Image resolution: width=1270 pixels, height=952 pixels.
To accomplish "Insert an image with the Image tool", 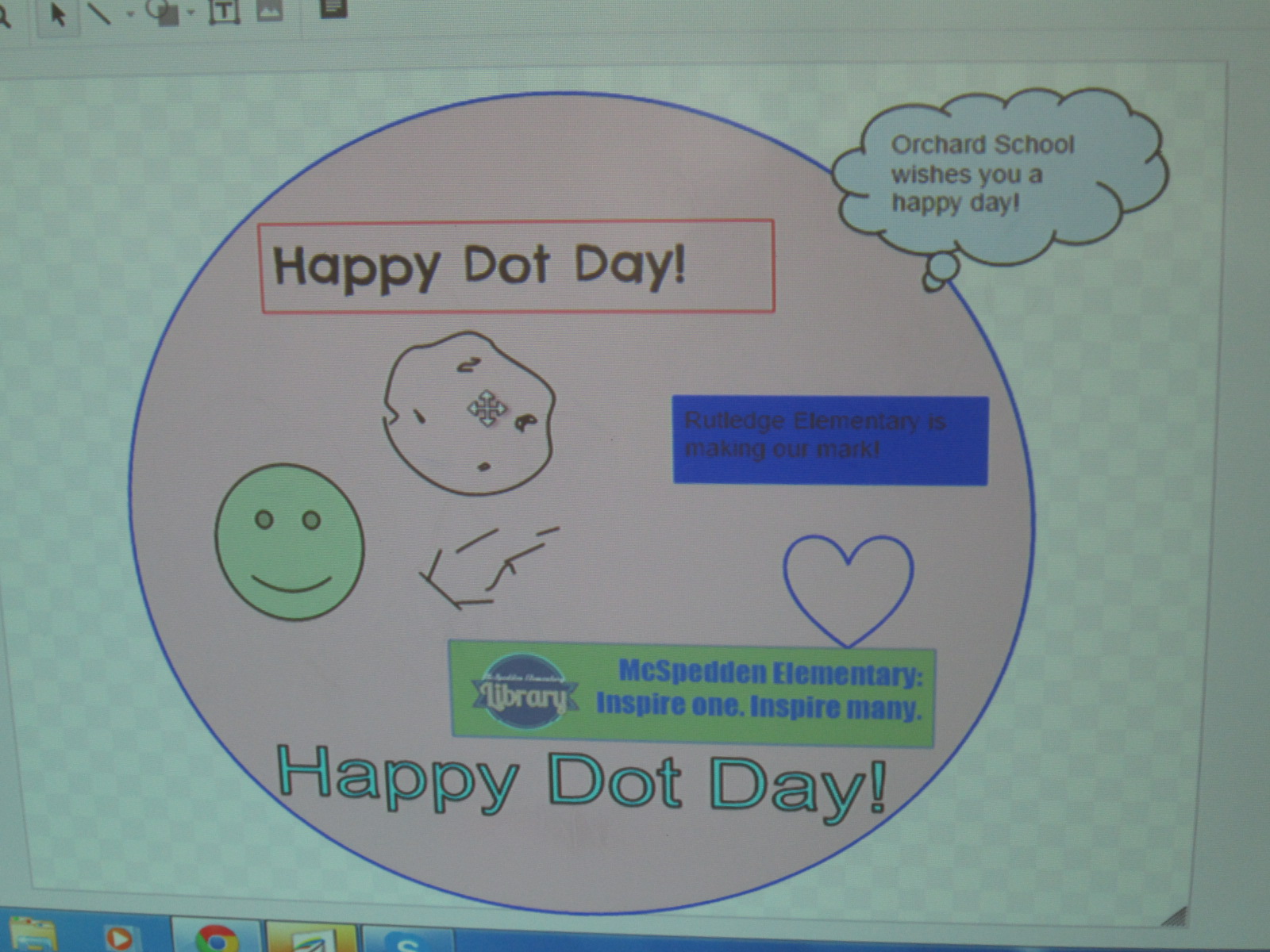I will 270,10.
